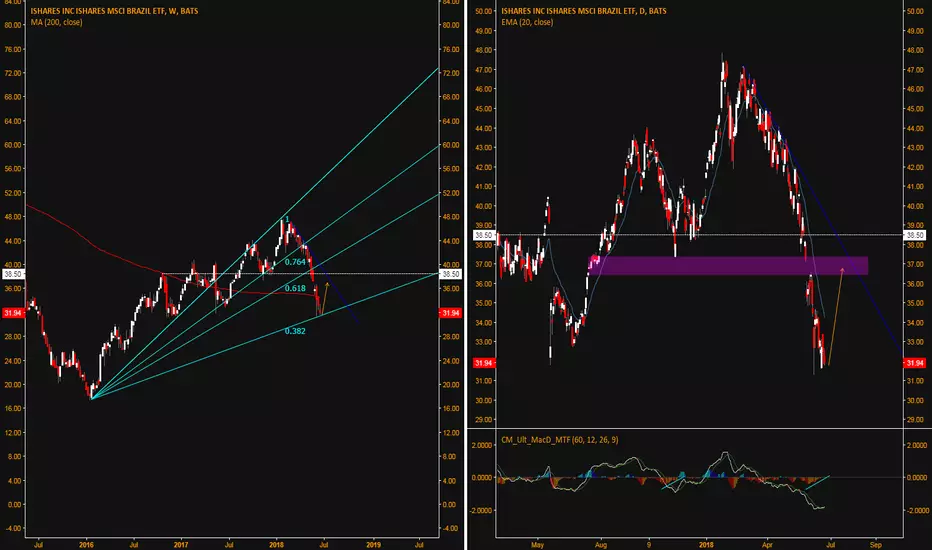Click the daily chart title ending 'D, BATS'
Screen dimensions: 932x550
click(x=584, y=11)
